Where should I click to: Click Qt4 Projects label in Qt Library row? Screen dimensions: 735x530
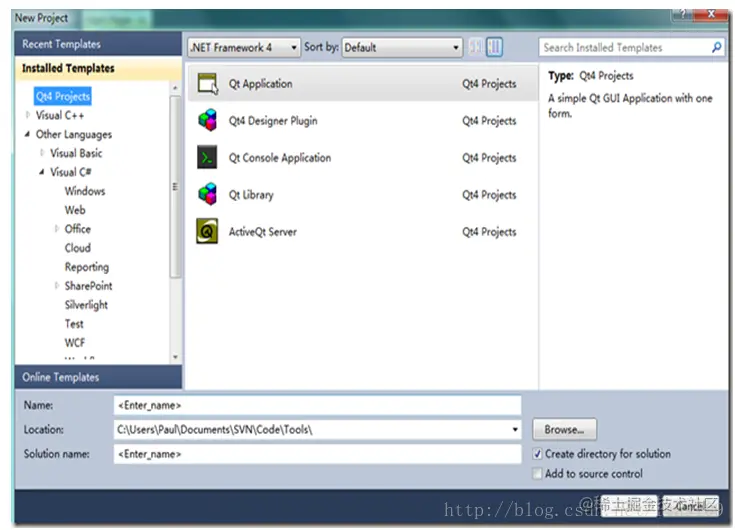489,195
